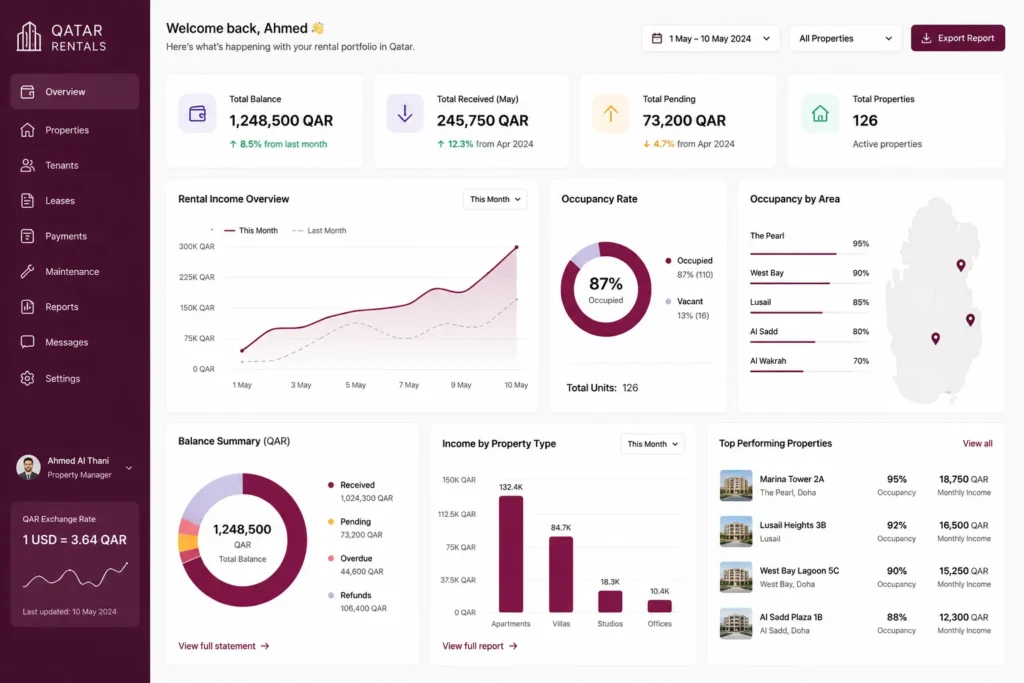Click the Qatar Rentals building logo
Image resolution: width=1024 pixels, height=683 pixels.
[x=29, y=37]
